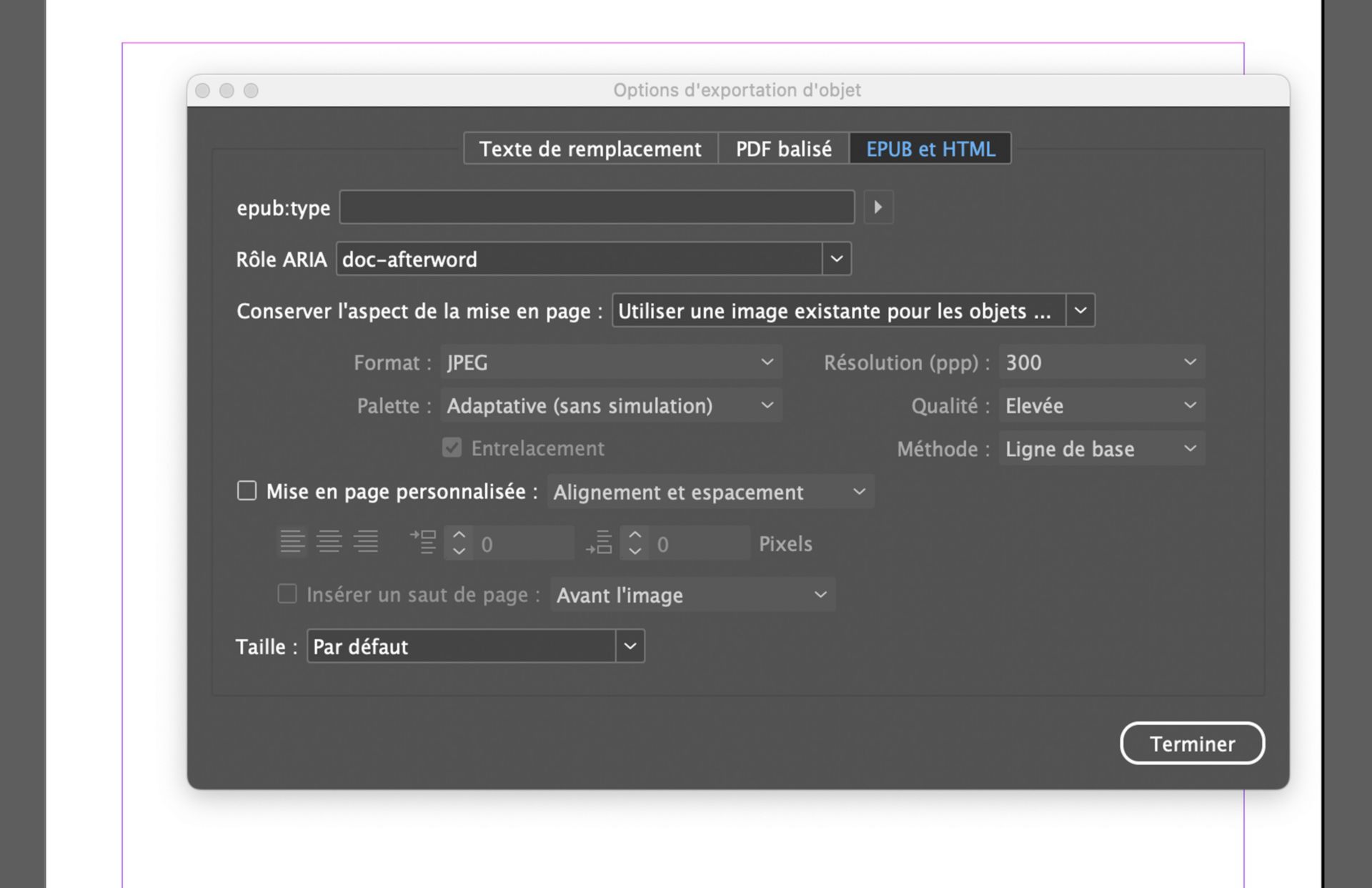Select the align center icon
The width and height of the screenshot is (1372, 888).
coord(329,542)
